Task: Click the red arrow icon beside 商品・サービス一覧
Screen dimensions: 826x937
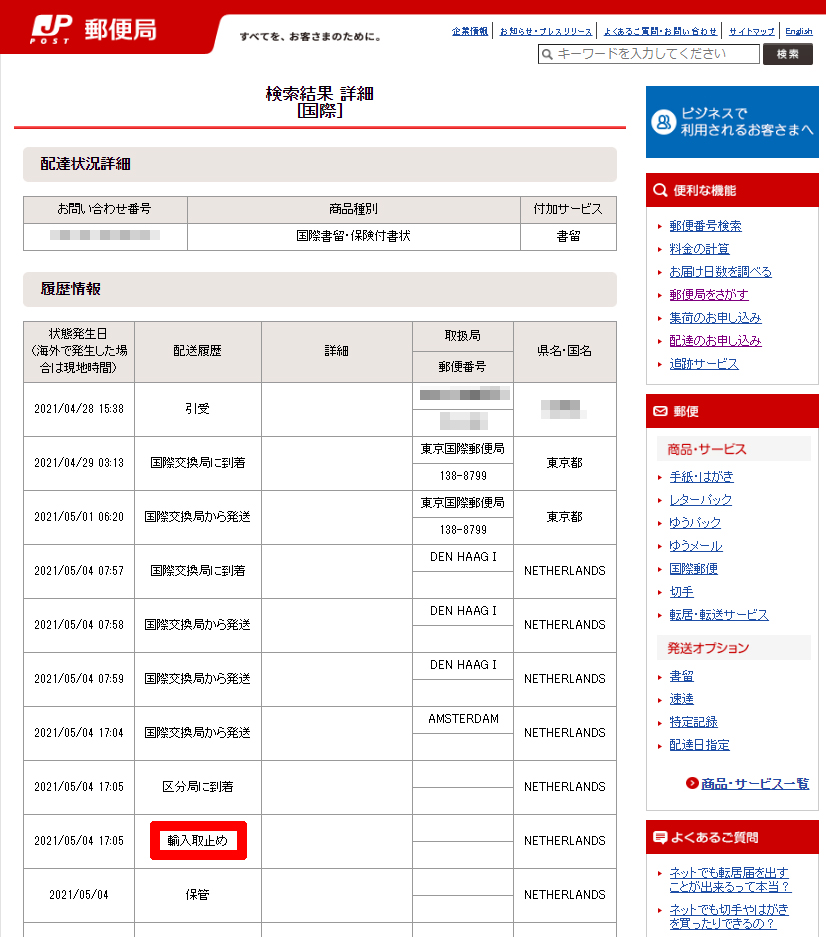Action: click(x=692, y=783)
